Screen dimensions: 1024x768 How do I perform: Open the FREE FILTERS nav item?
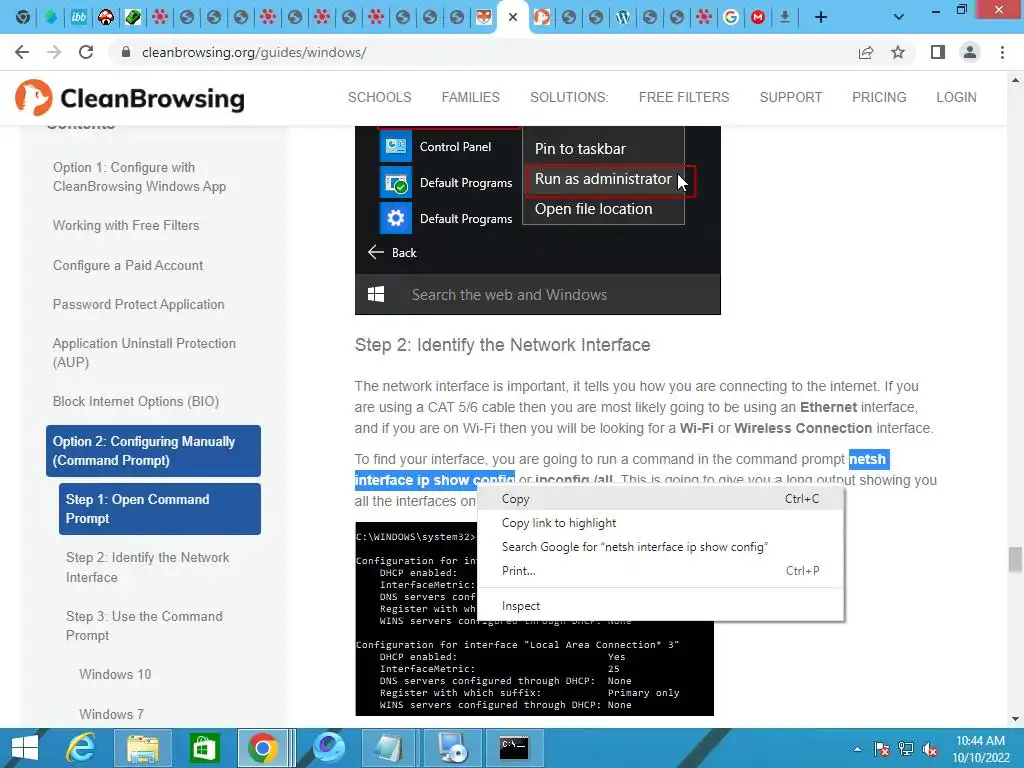[x=684, y=97]
